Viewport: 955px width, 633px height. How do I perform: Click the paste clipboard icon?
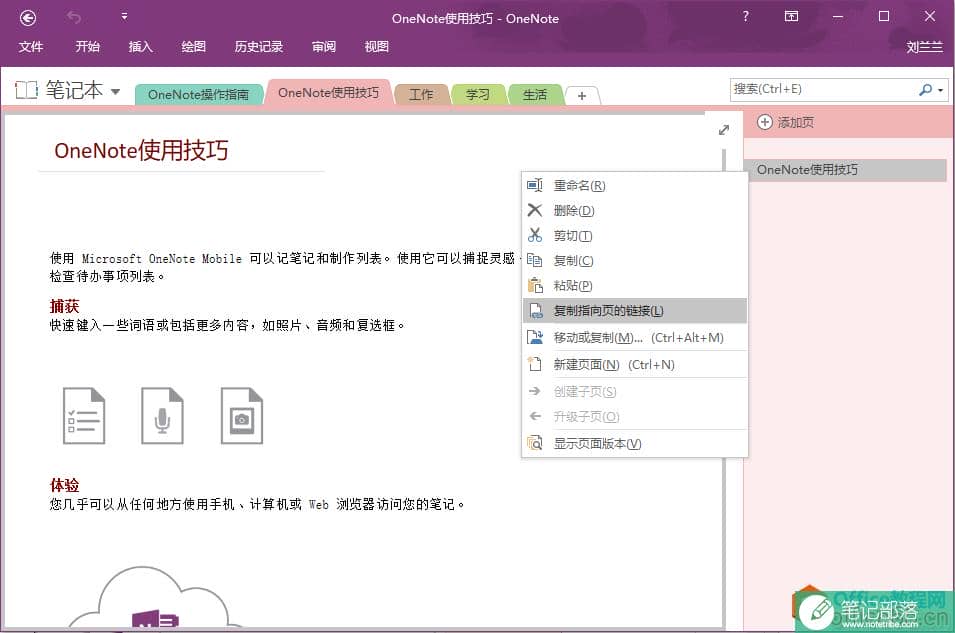[x=535, y=285]
